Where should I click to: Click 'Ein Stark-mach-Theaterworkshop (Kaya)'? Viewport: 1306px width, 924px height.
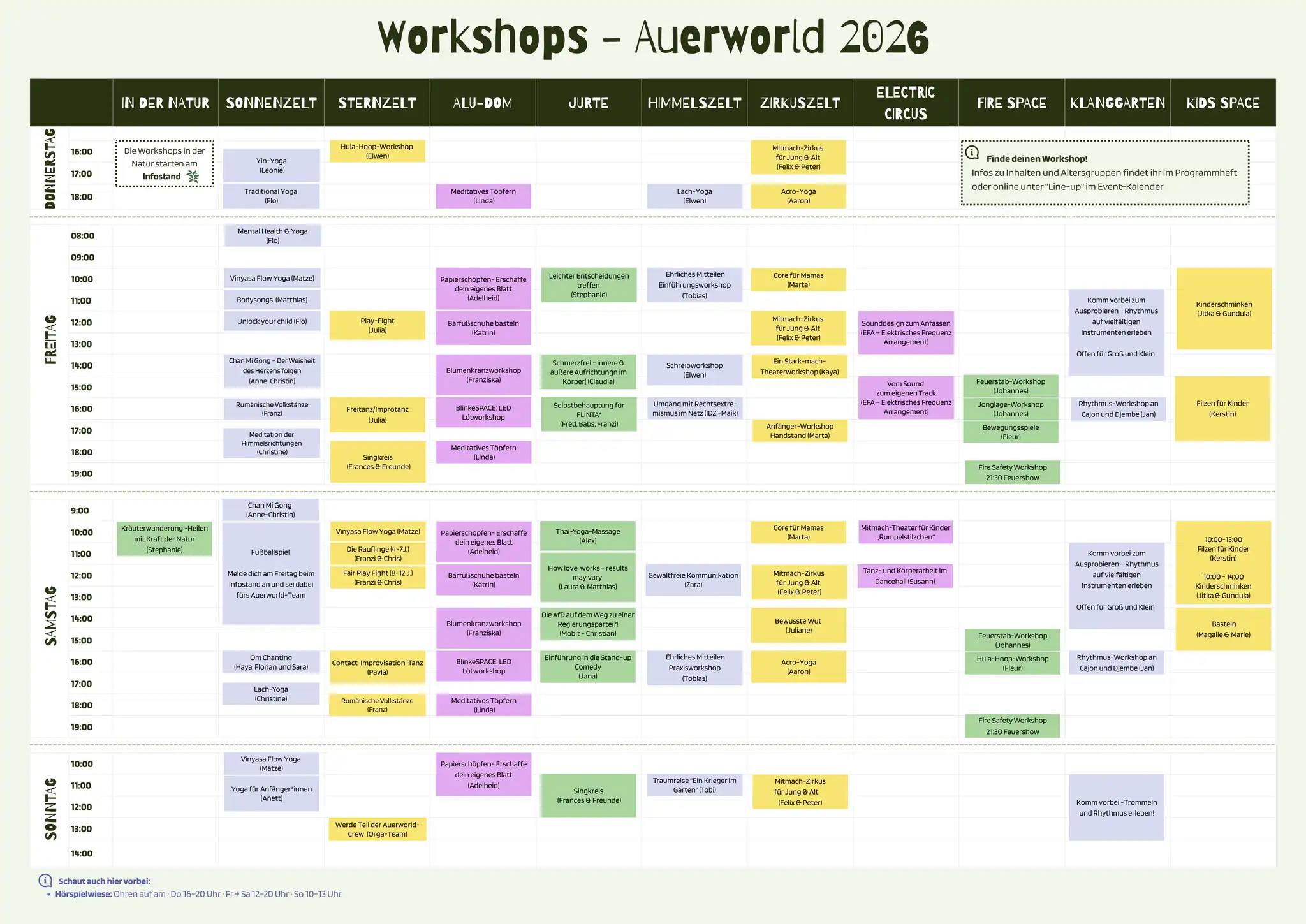[800, 366]
